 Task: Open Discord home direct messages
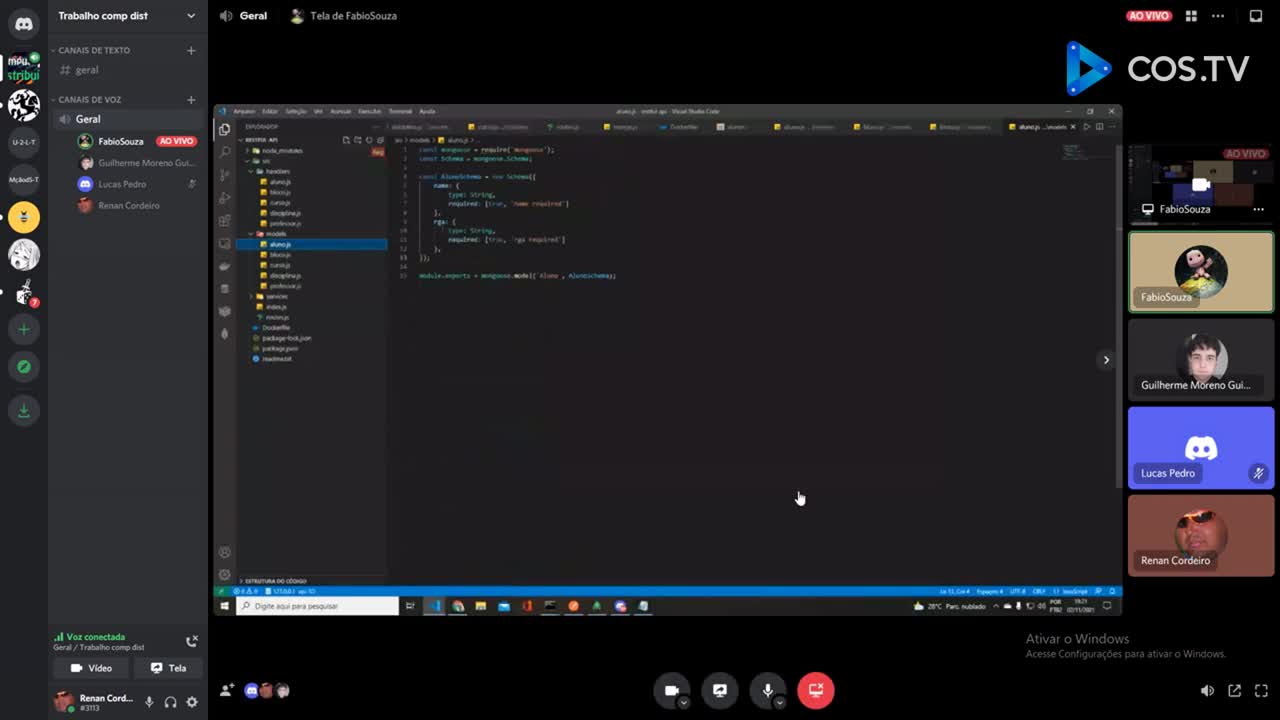point(24,24)
